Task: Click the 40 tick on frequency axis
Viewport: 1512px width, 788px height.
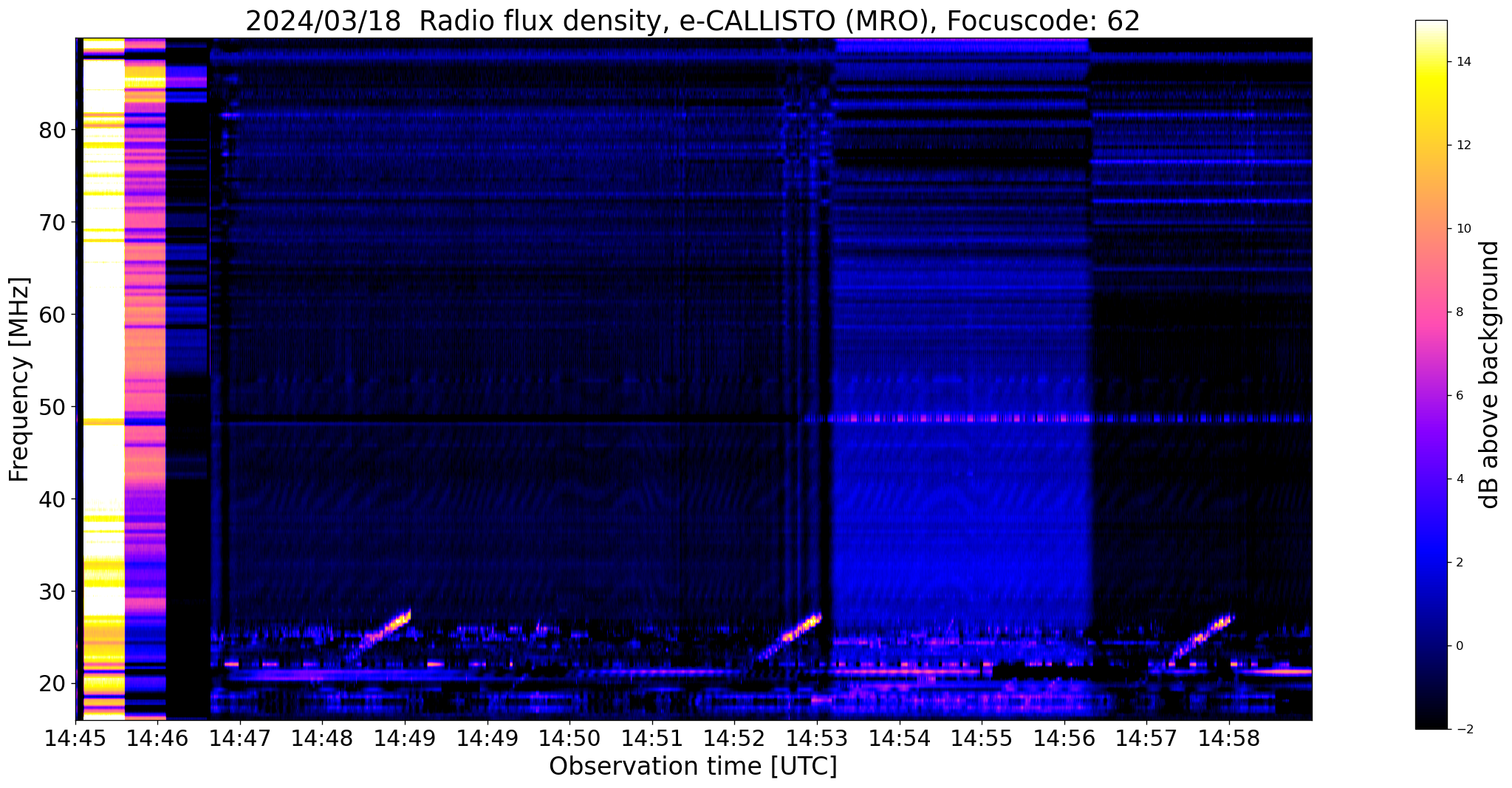Action: (52, 499)
